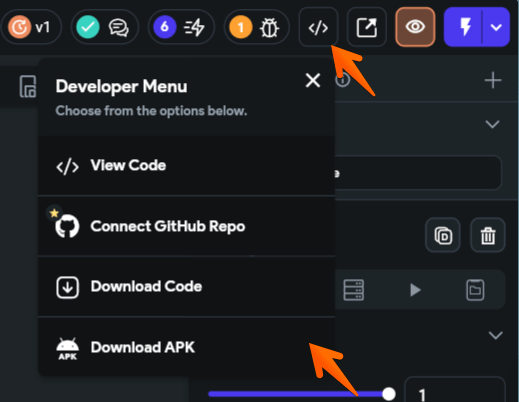The width and height of the screenshot is (519, 402).
Task: Click the info circle icon
Action: [x=342, y=80]
